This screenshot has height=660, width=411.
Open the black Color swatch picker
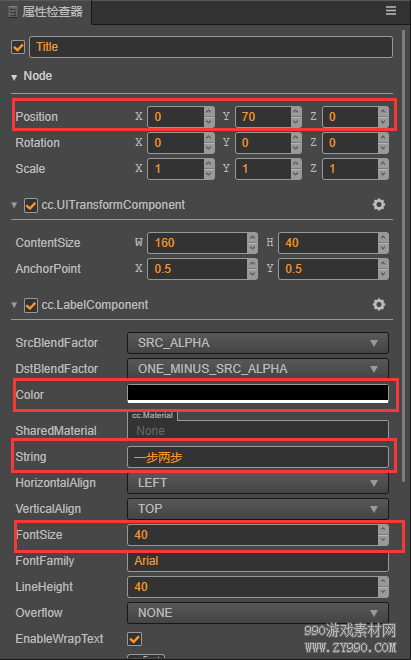coord(258,394)
